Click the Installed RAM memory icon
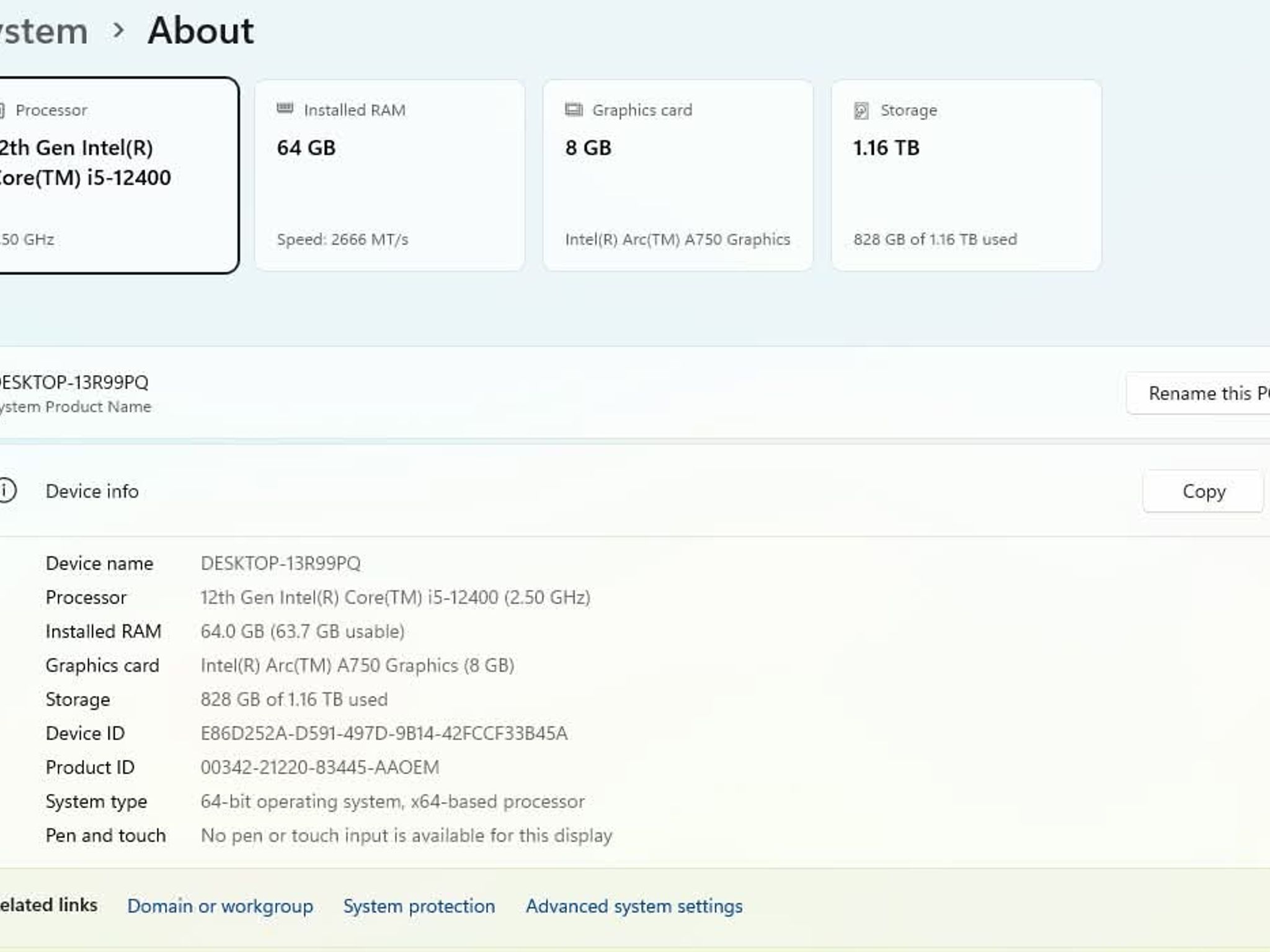The height and width of the screenshot is (952, 1270). 285,109
